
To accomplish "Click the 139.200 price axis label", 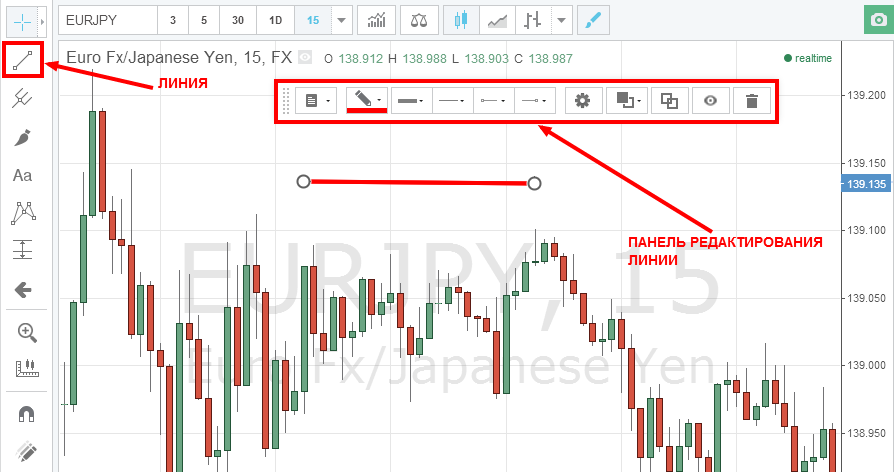I will click(x=867, y=95).
